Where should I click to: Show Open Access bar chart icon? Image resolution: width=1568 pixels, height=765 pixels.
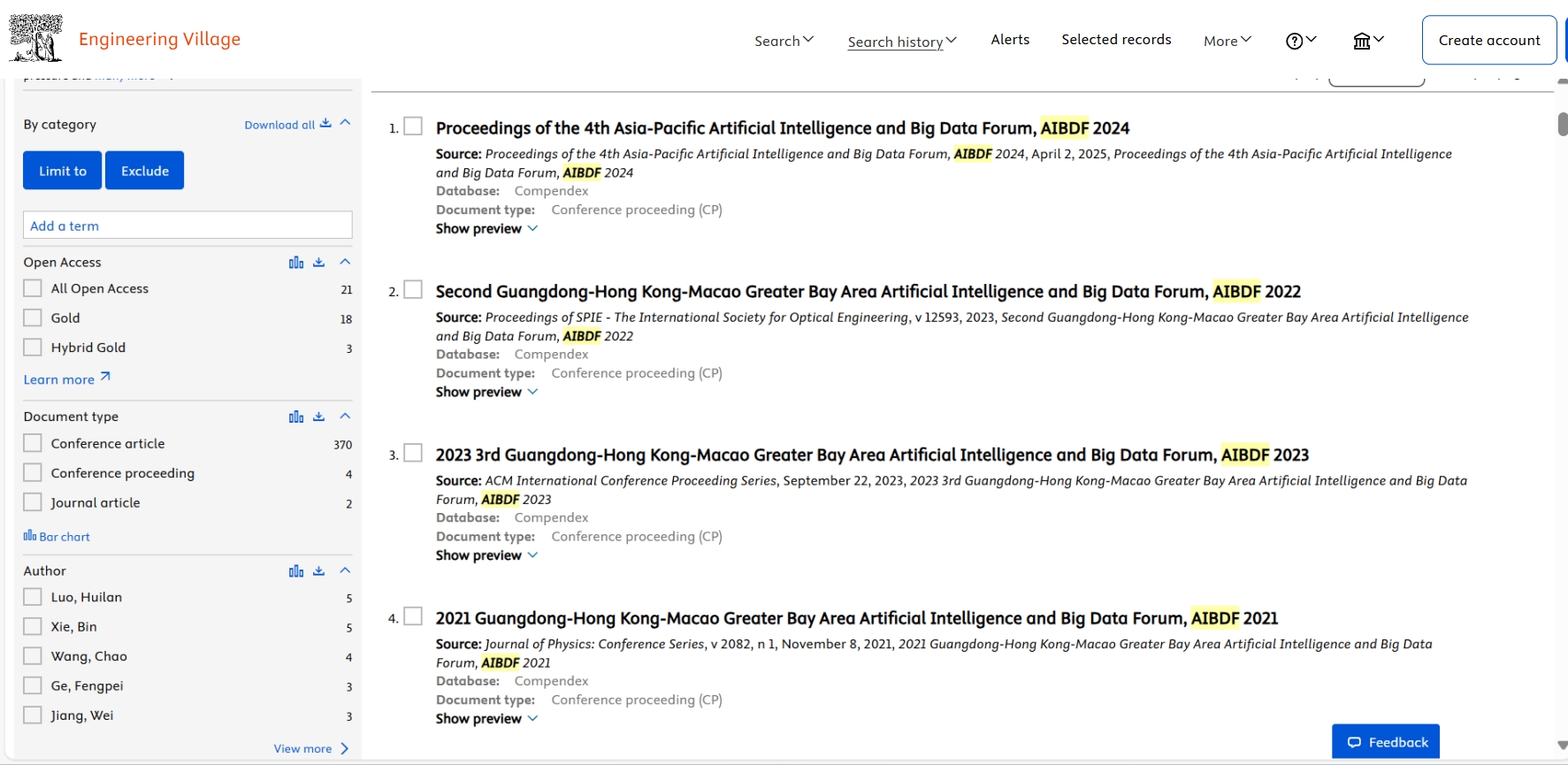(296, 262)
